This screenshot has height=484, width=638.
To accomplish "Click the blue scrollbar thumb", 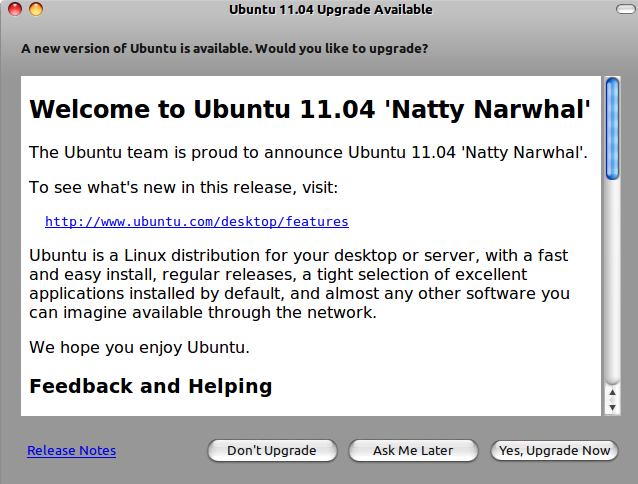I will point(612,129).
